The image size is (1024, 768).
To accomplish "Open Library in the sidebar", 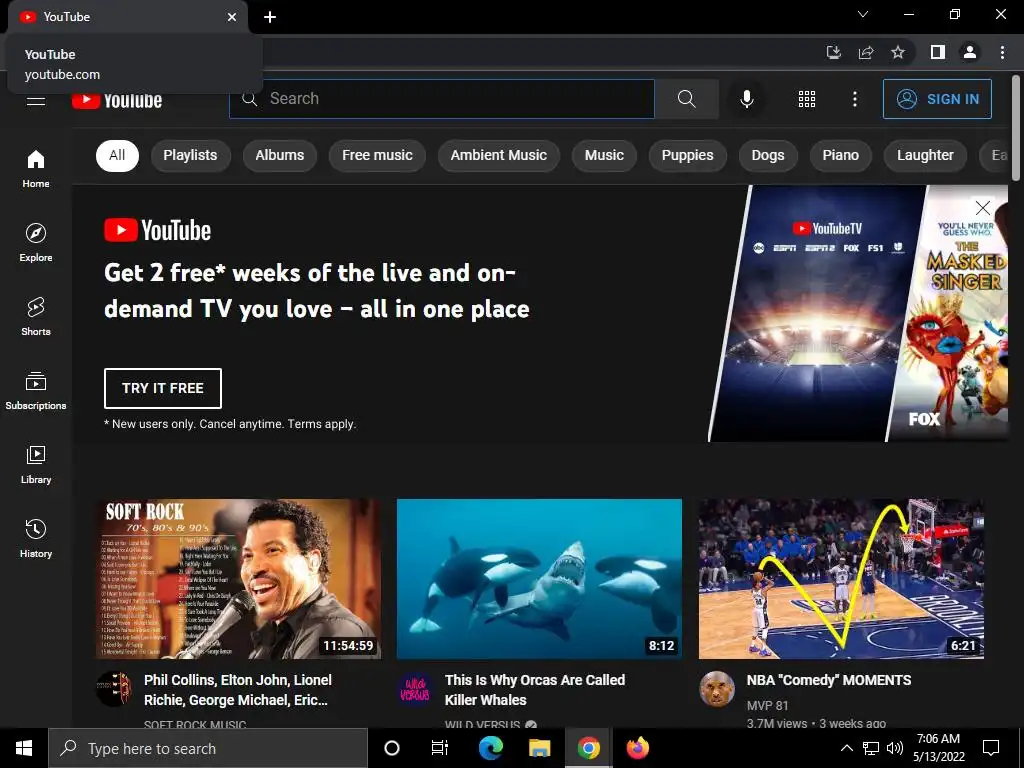I will click(x=36, y=464).
